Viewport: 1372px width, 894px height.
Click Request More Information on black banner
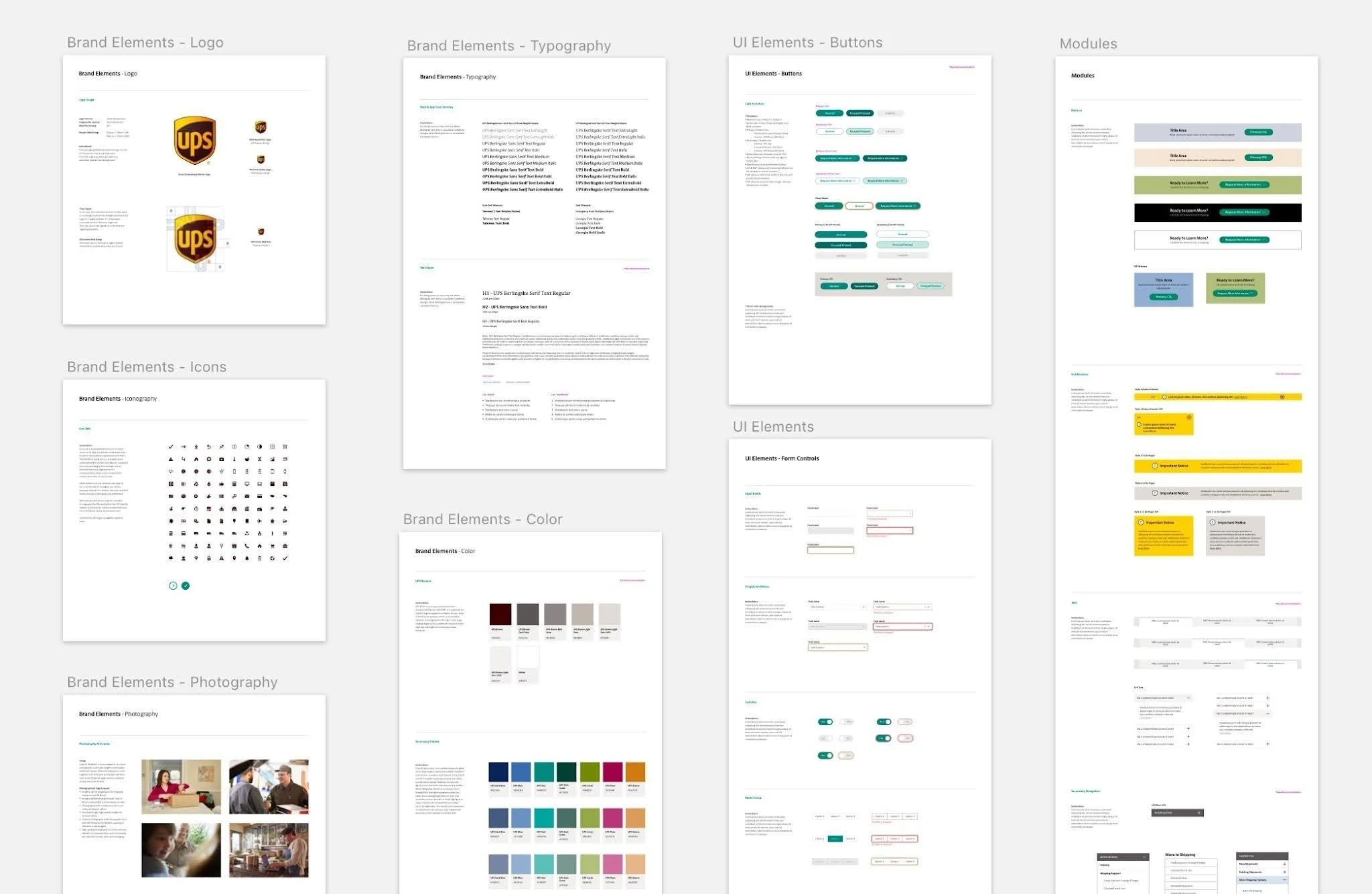1243,212
